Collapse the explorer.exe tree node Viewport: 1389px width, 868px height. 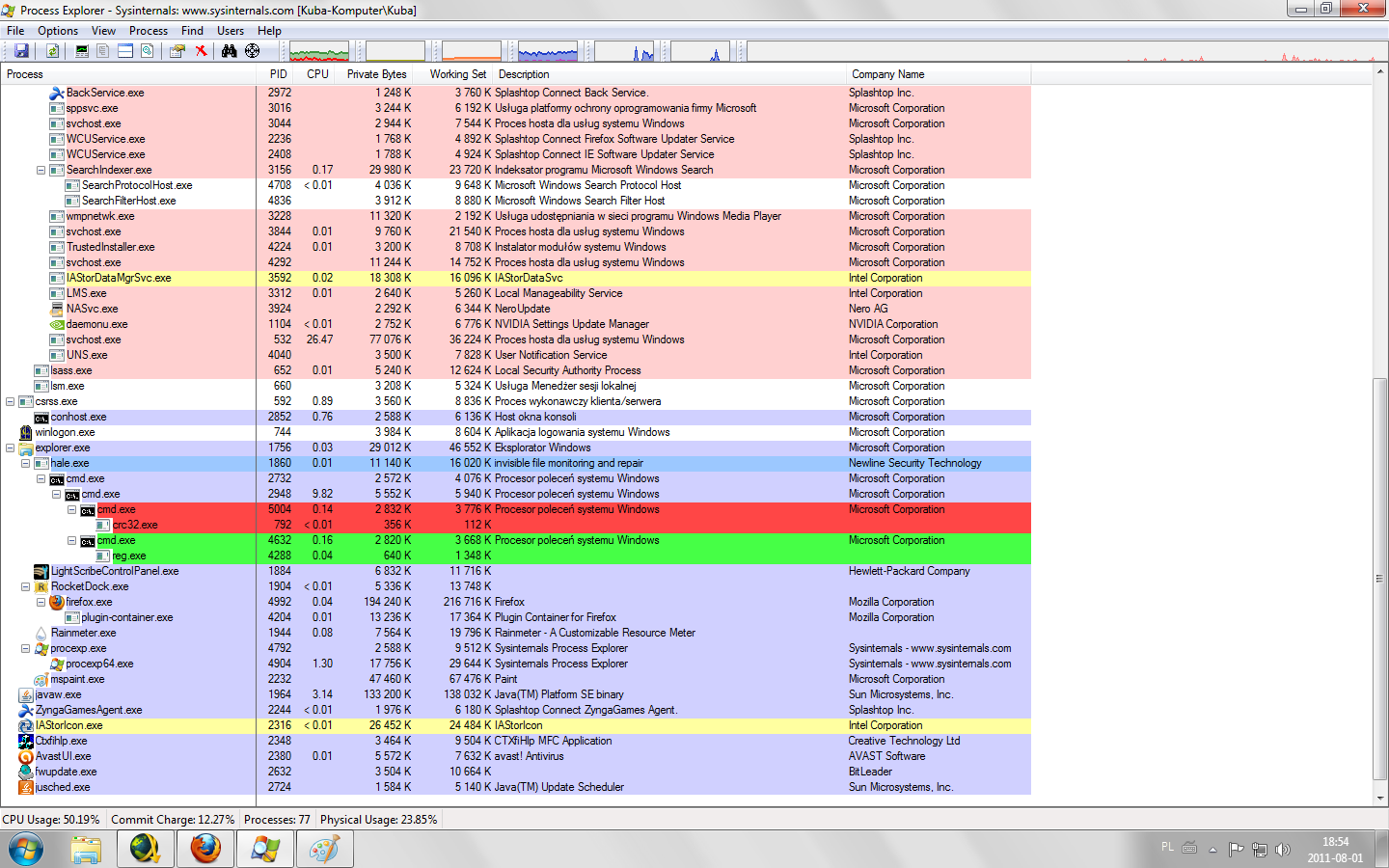(x=11, y=448)
